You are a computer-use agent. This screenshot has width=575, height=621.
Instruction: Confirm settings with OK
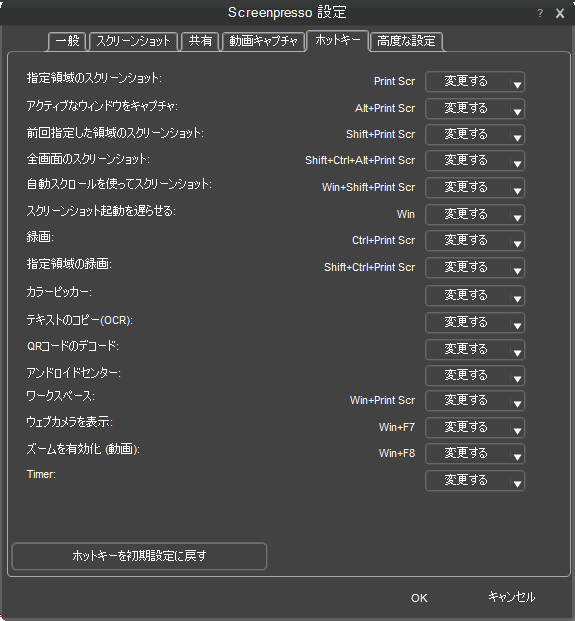click(419, 598)
